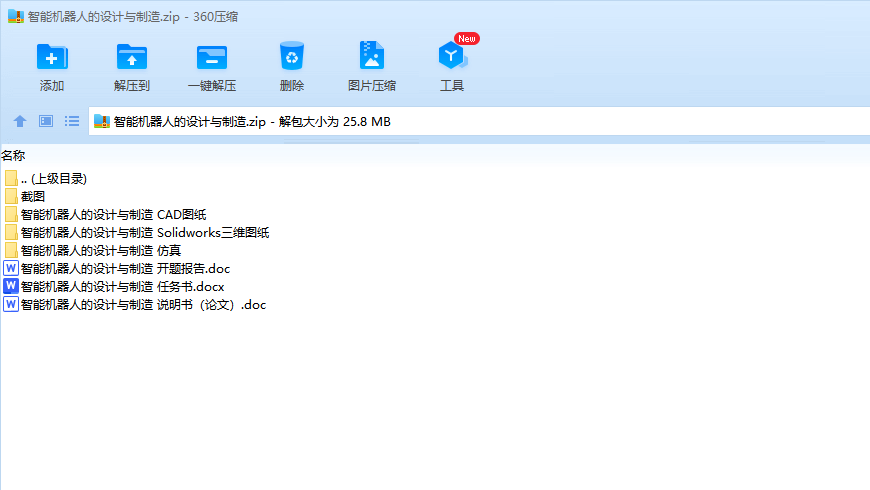The height and width of the screenshot is (490, 870).
Task: Click the folder icon of 截图
Action: 11,196
